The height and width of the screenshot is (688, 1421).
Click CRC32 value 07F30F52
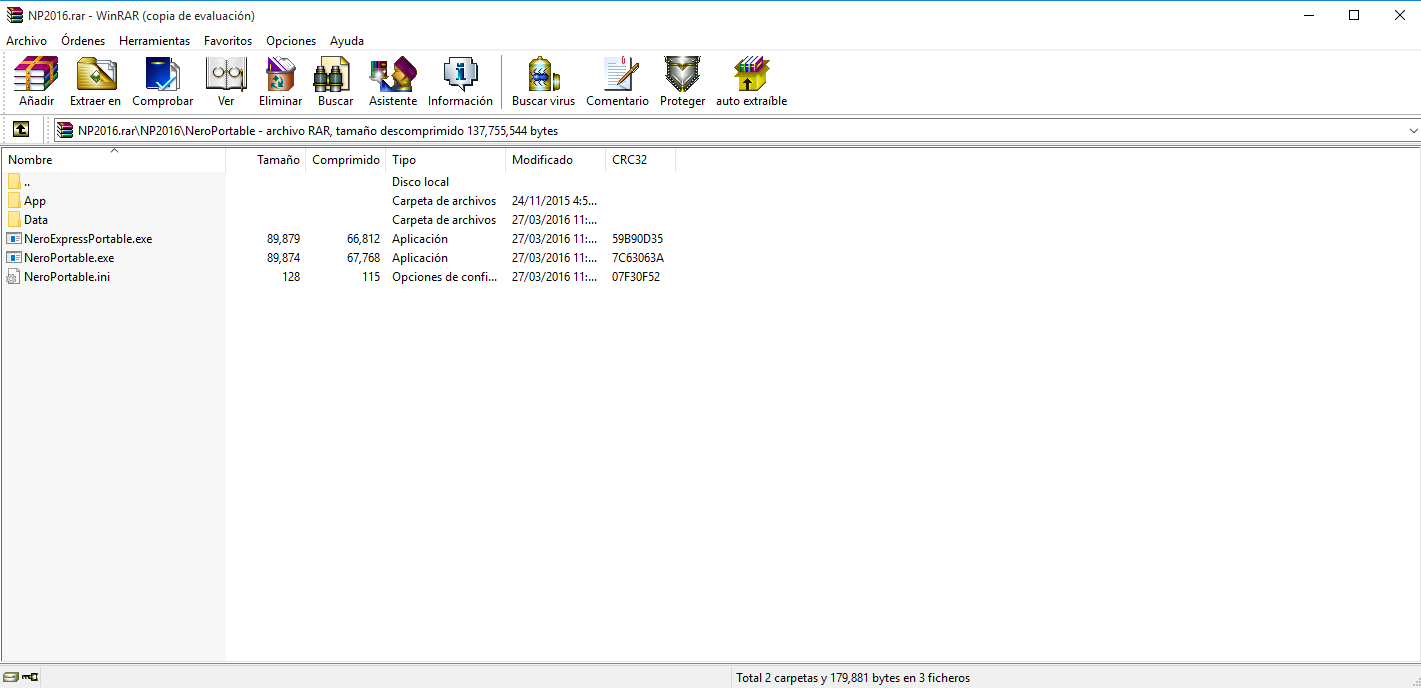[636, 277]
